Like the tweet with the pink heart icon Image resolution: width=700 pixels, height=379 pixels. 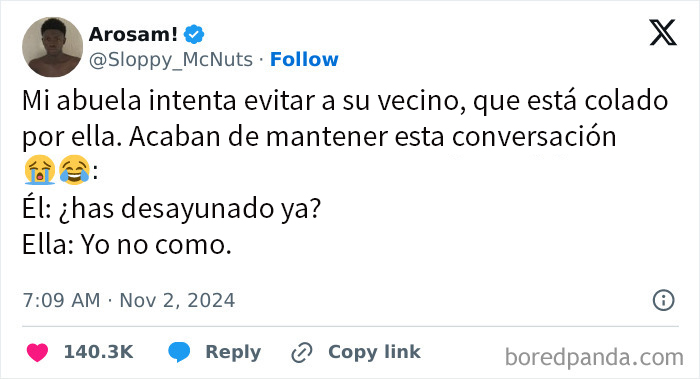(x=38, y=352)
